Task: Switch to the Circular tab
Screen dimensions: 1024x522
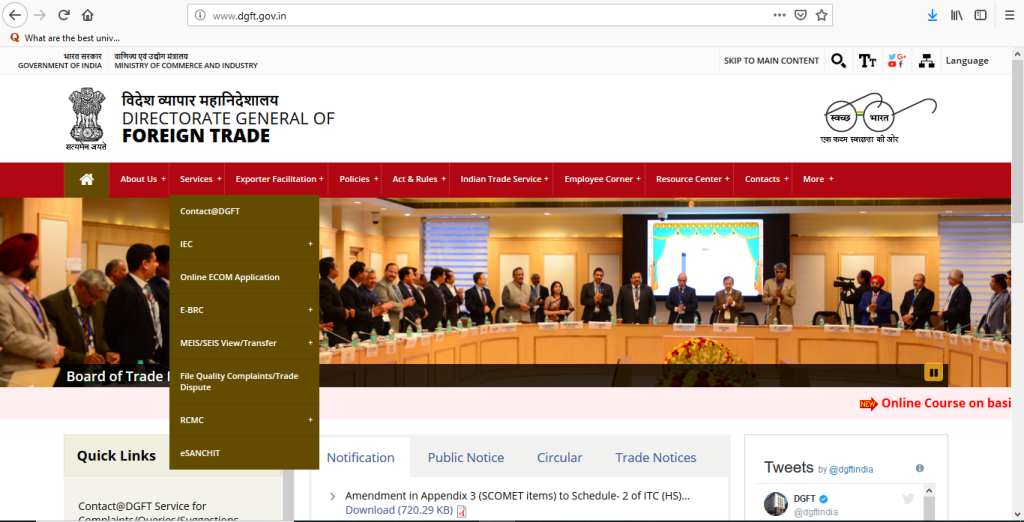Action: (x=560, y=457)
